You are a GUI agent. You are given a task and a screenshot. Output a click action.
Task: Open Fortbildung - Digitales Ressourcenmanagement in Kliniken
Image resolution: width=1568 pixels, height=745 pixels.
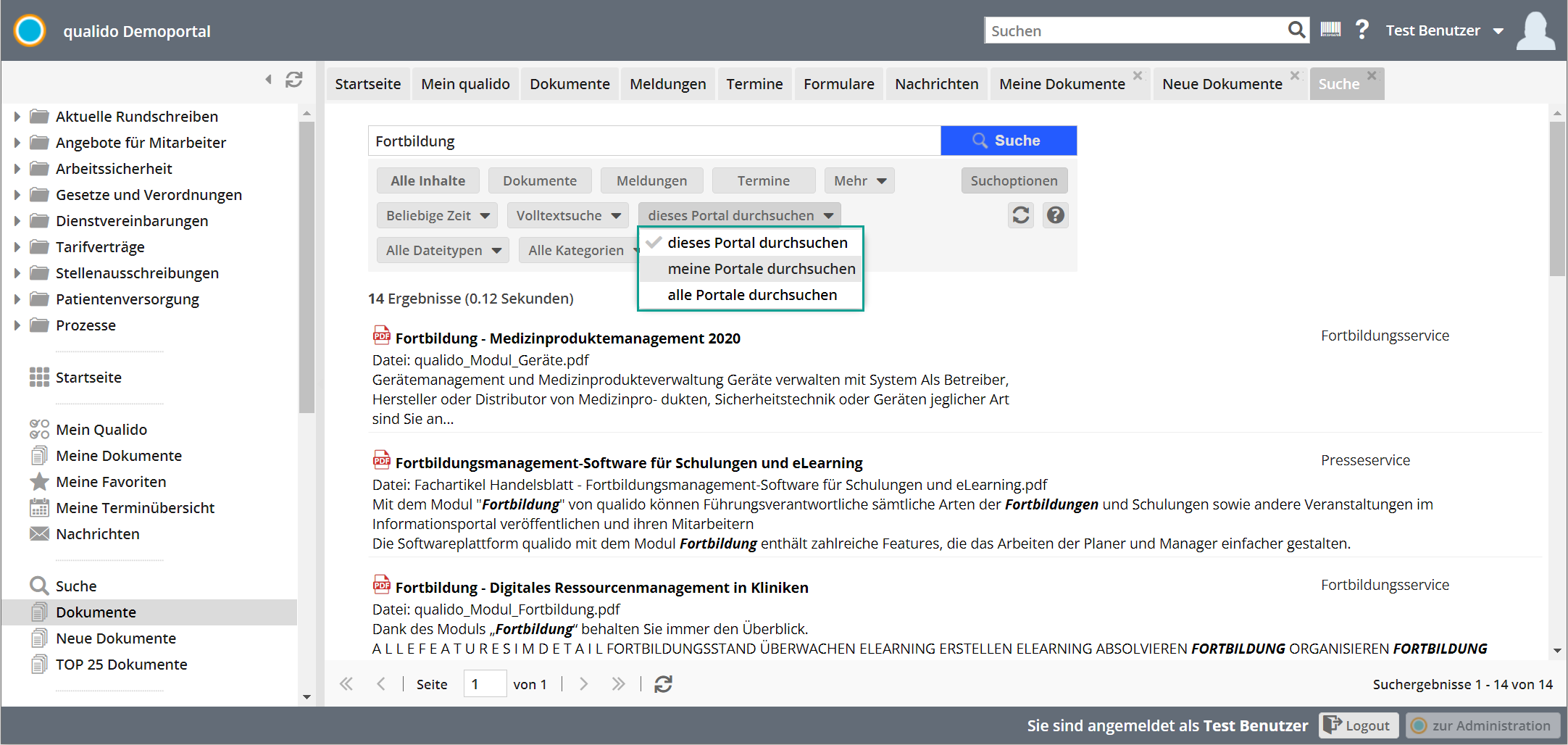602,588
